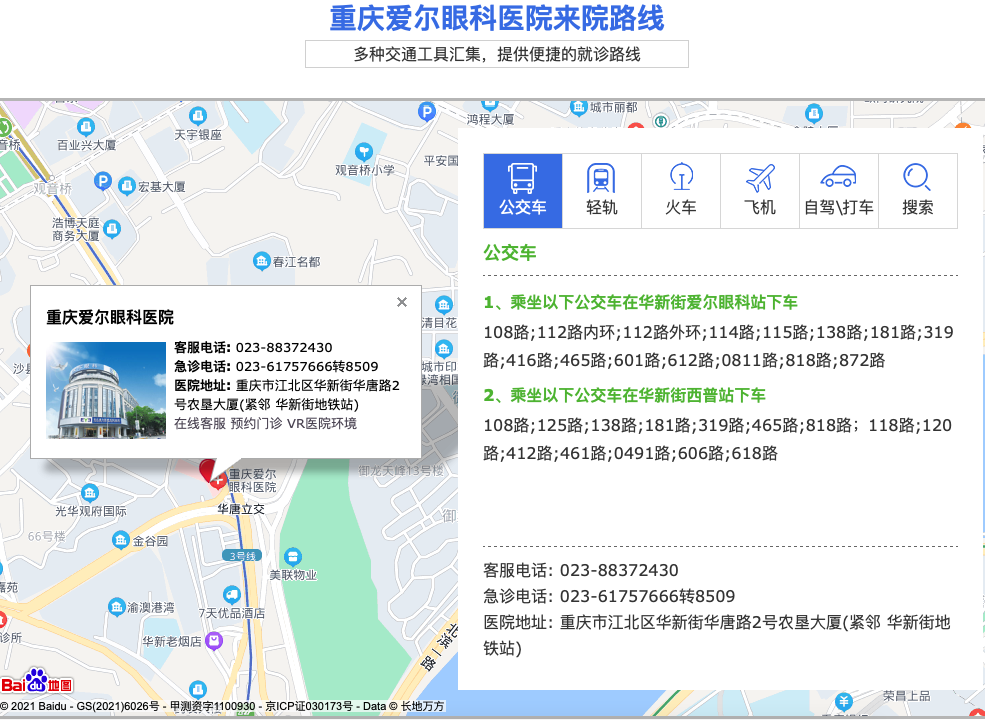Click the 春江名都 map icon
The height and width of the screenshot is (720, 985).
point(261,261)
